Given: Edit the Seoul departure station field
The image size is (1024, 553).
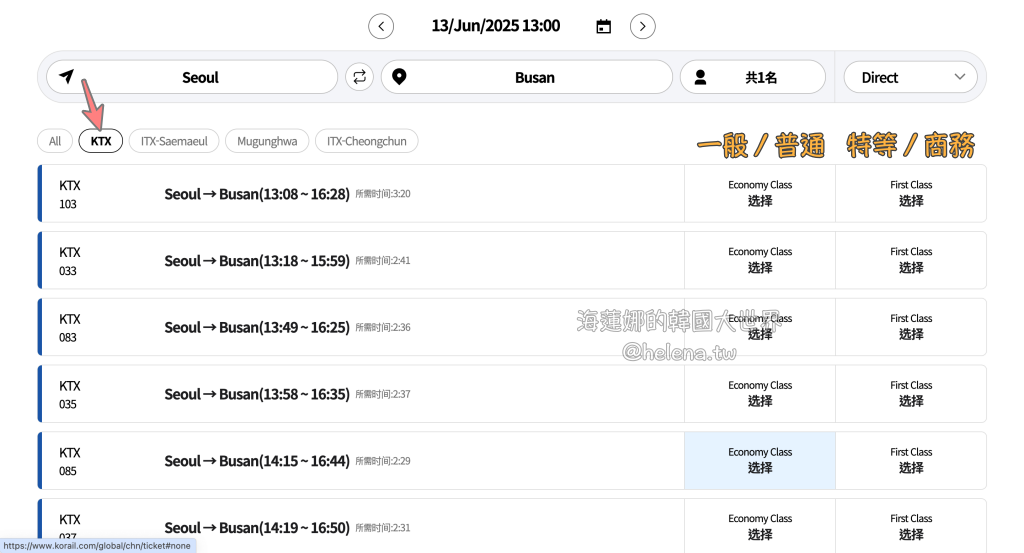Looking at the screenshot, I should [x=192, y=77].
